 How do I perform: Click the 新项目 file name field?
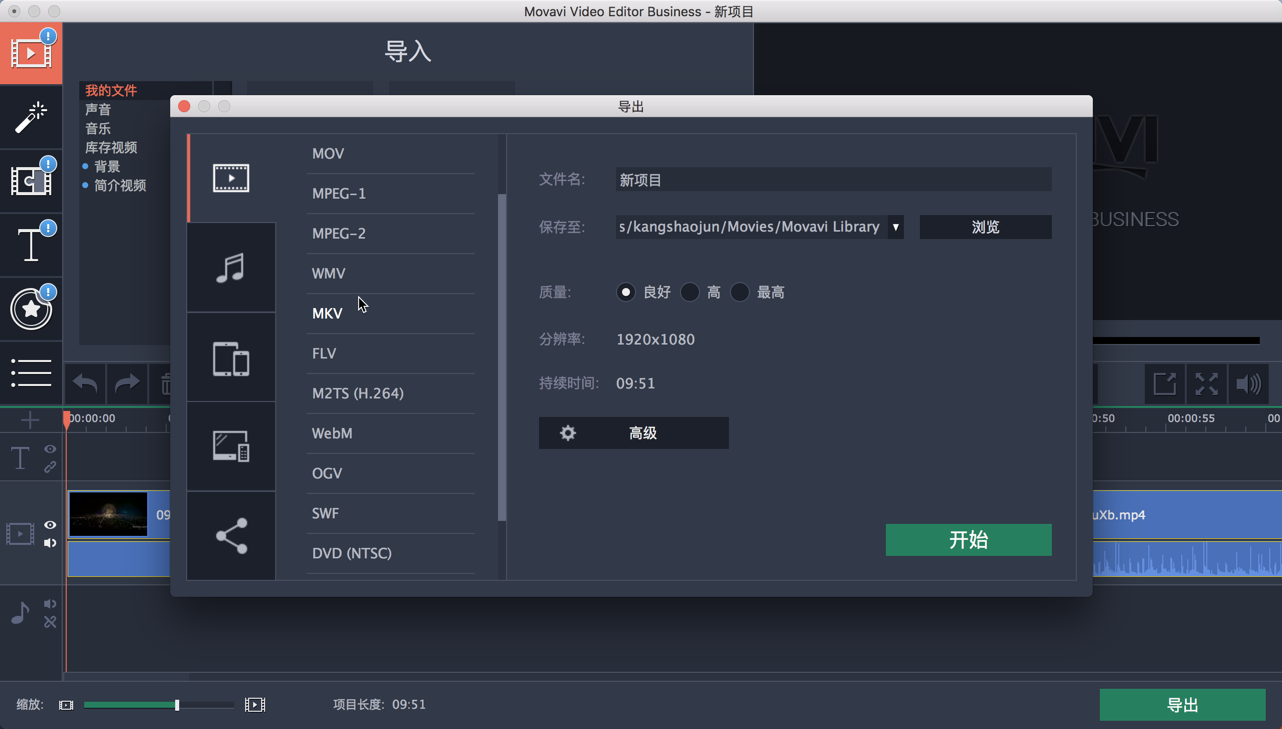[x=833, y=179]
